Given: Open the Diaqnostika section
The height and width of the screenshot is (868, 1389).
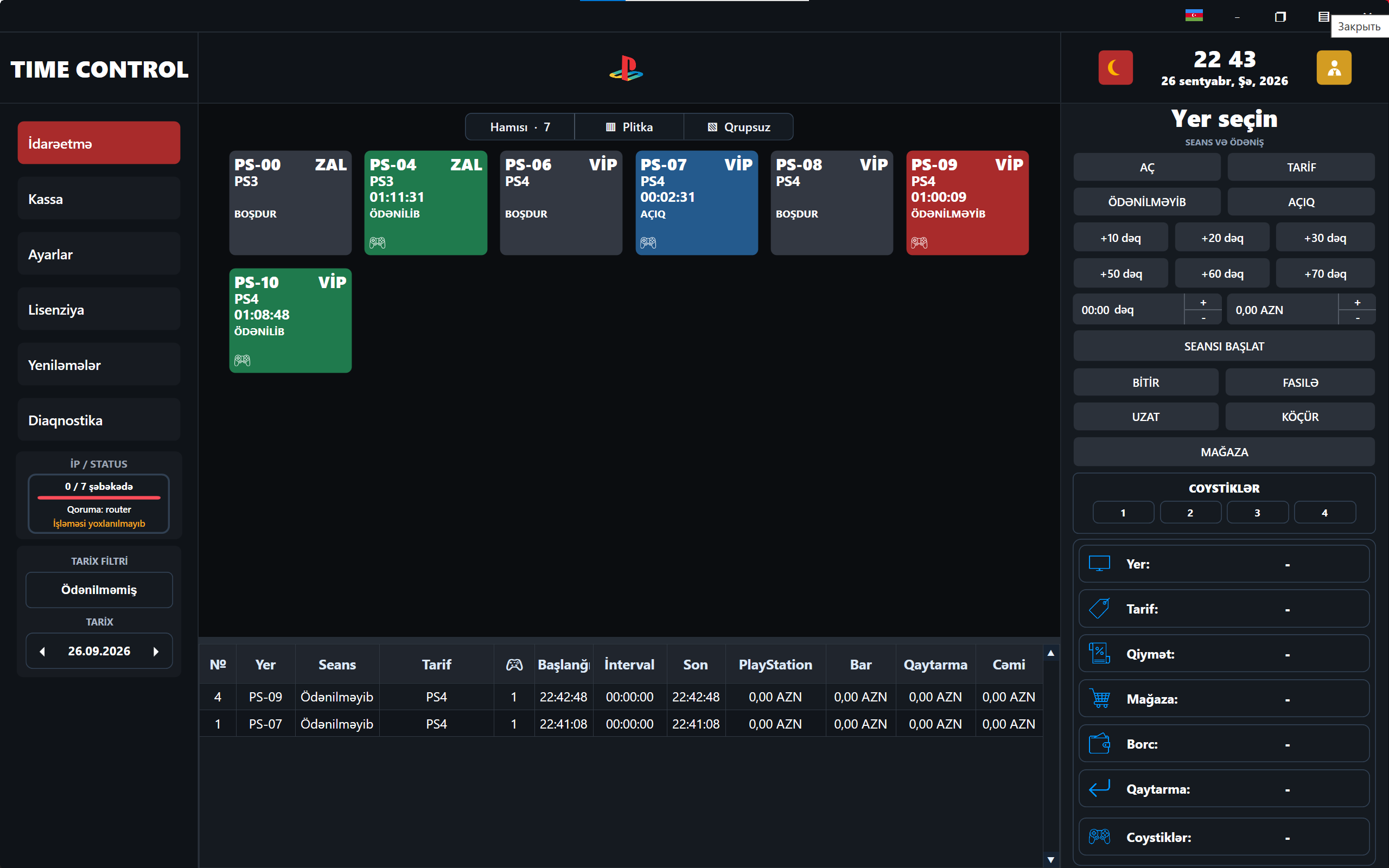Looking at the screenshot, I should [99, 420].
